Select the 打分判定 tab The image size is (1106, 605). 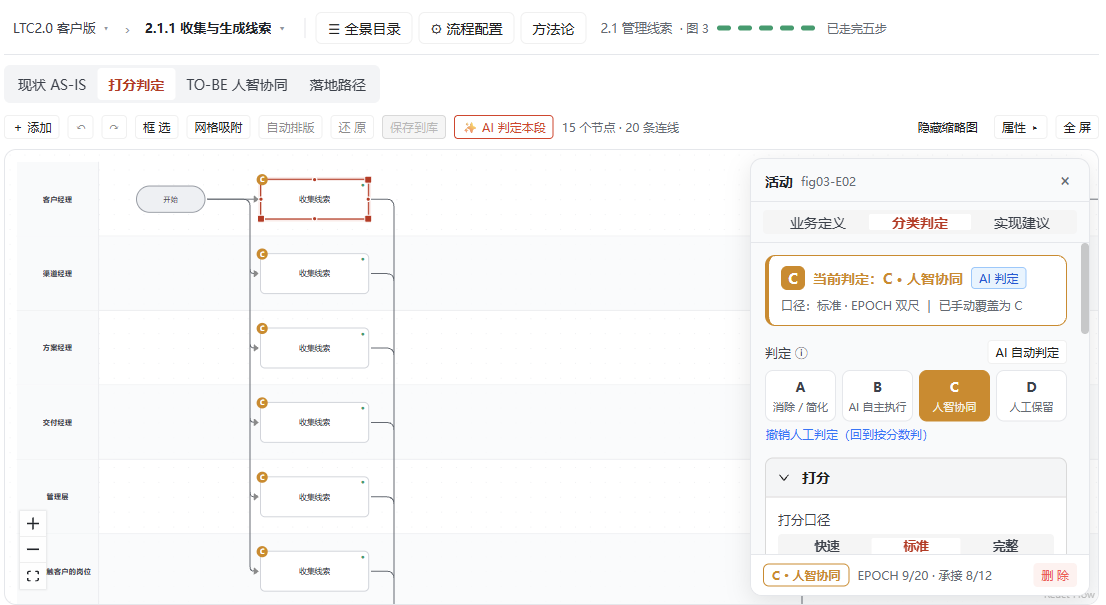tap(136, 85)
